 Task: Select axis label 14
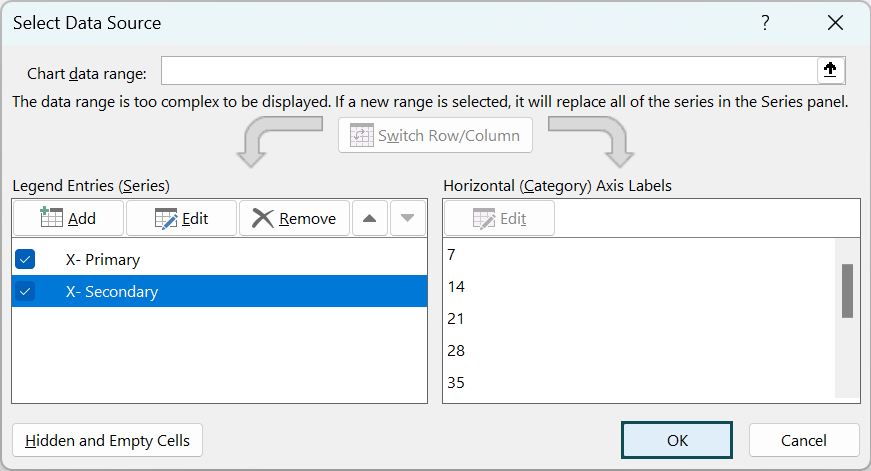640,287
